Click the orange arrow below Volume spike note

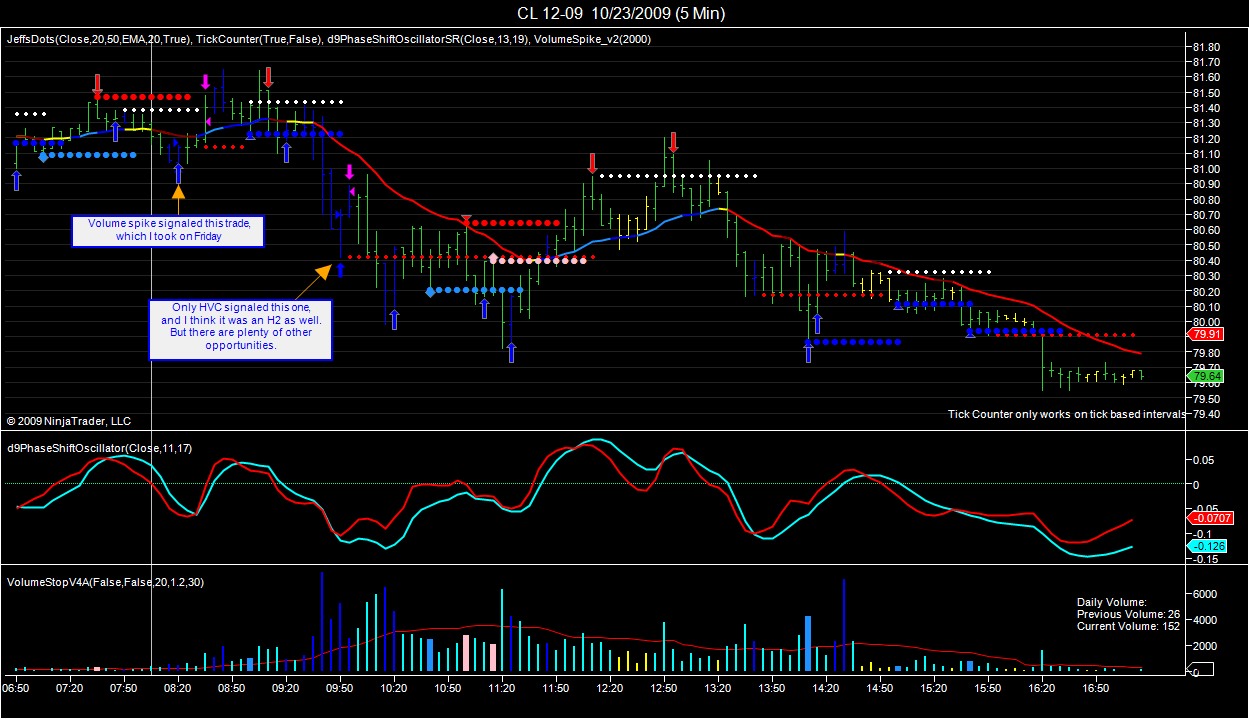coord(178,199)
